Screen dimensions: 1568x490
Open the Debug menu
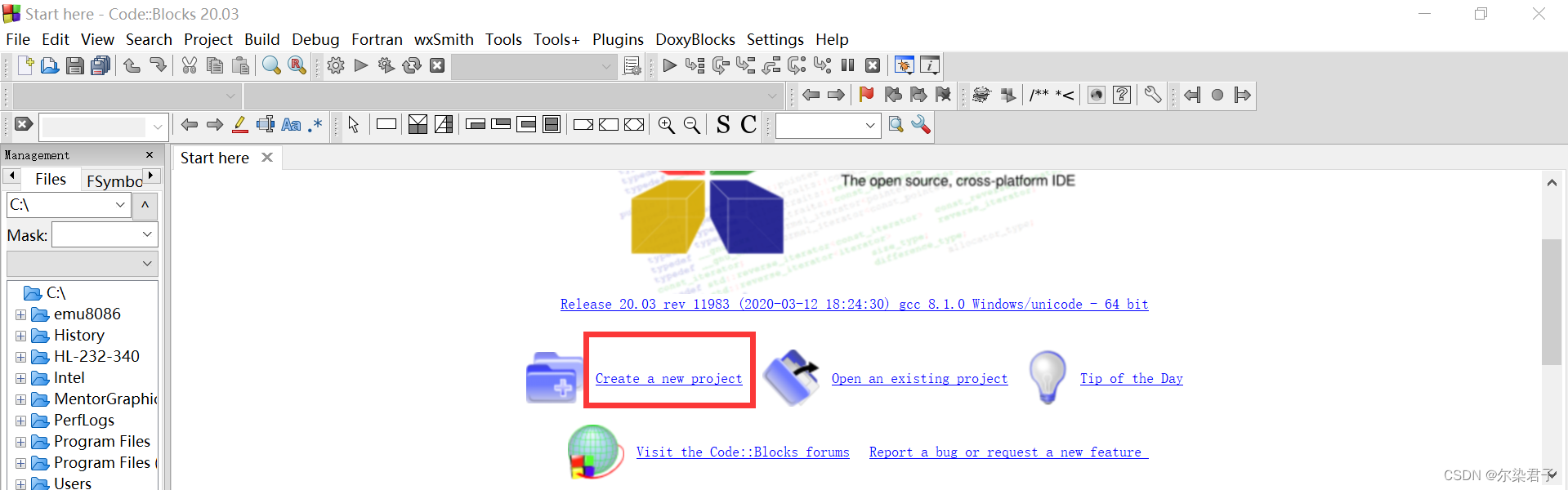(x=315, y=39)
